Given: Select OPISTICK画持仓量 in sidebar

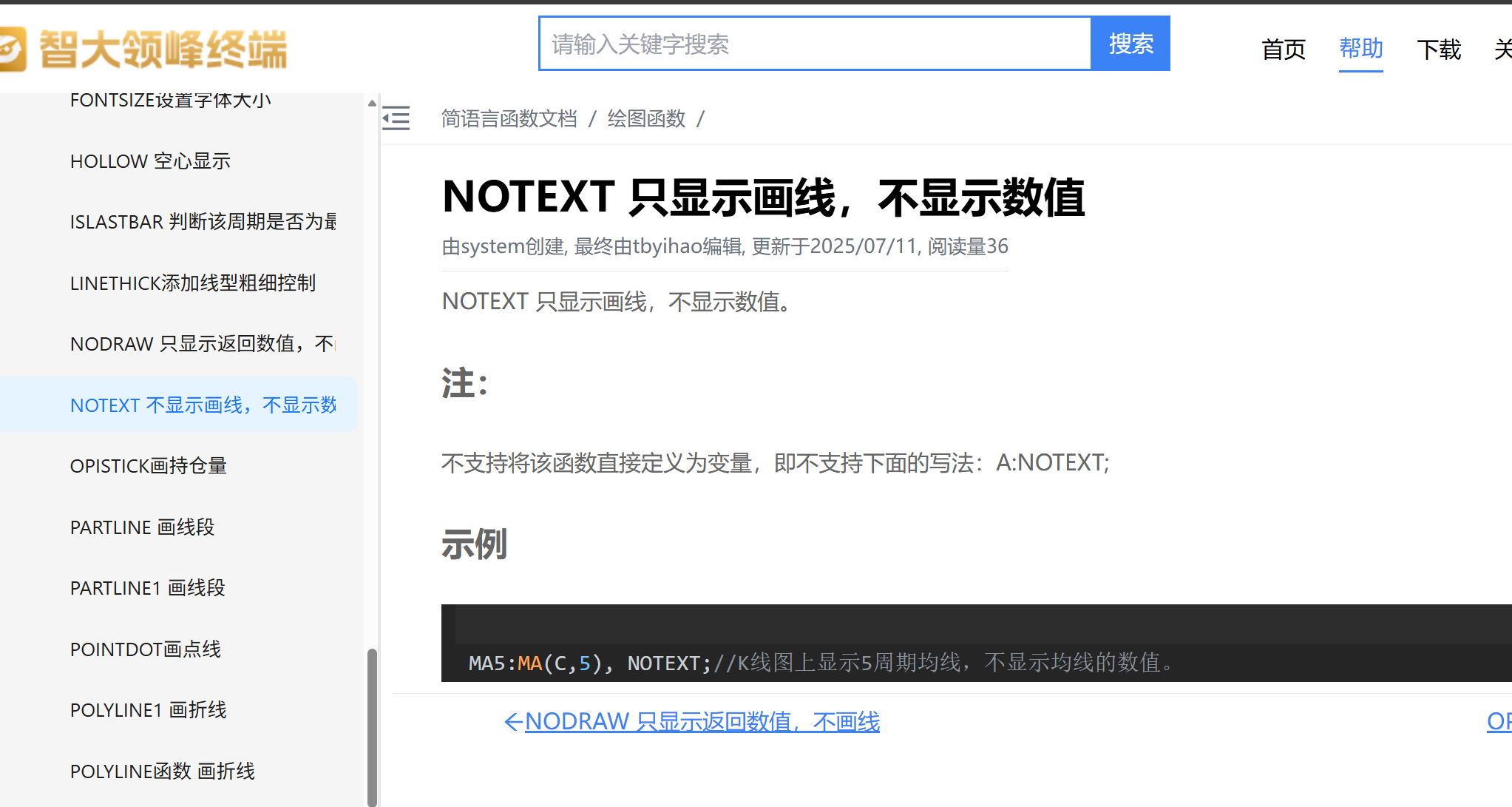Looking at the screenshot, I should (x=148, y=466).
